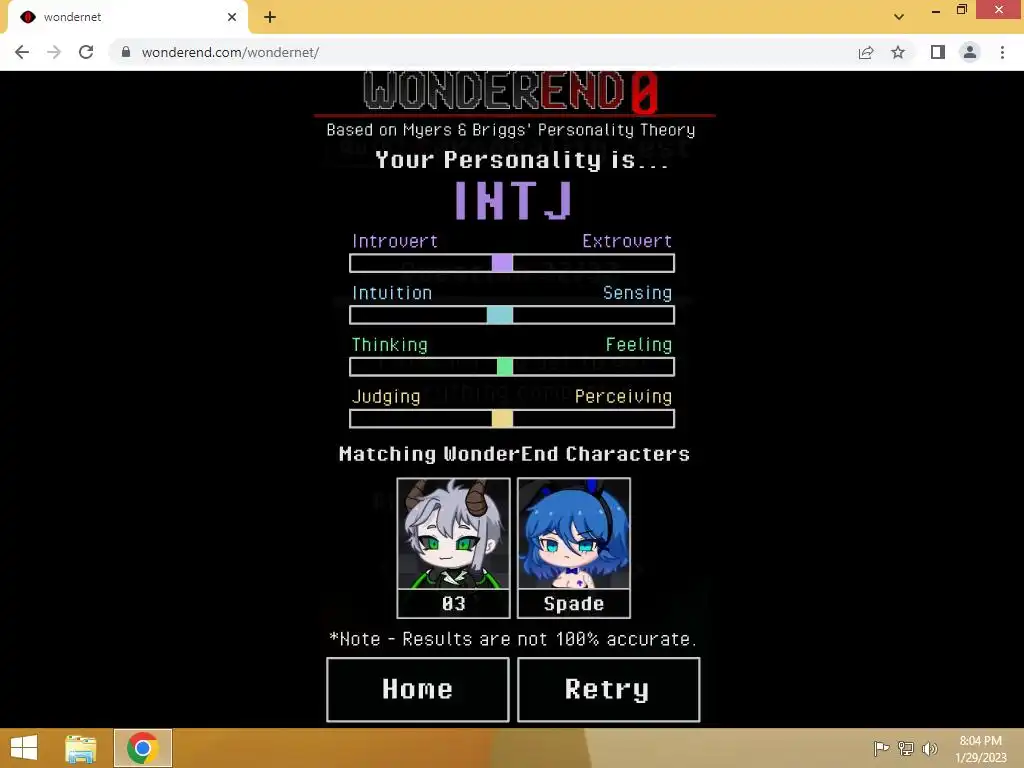
Task: Expand the tab search dropdown
Action: point(899,17)
